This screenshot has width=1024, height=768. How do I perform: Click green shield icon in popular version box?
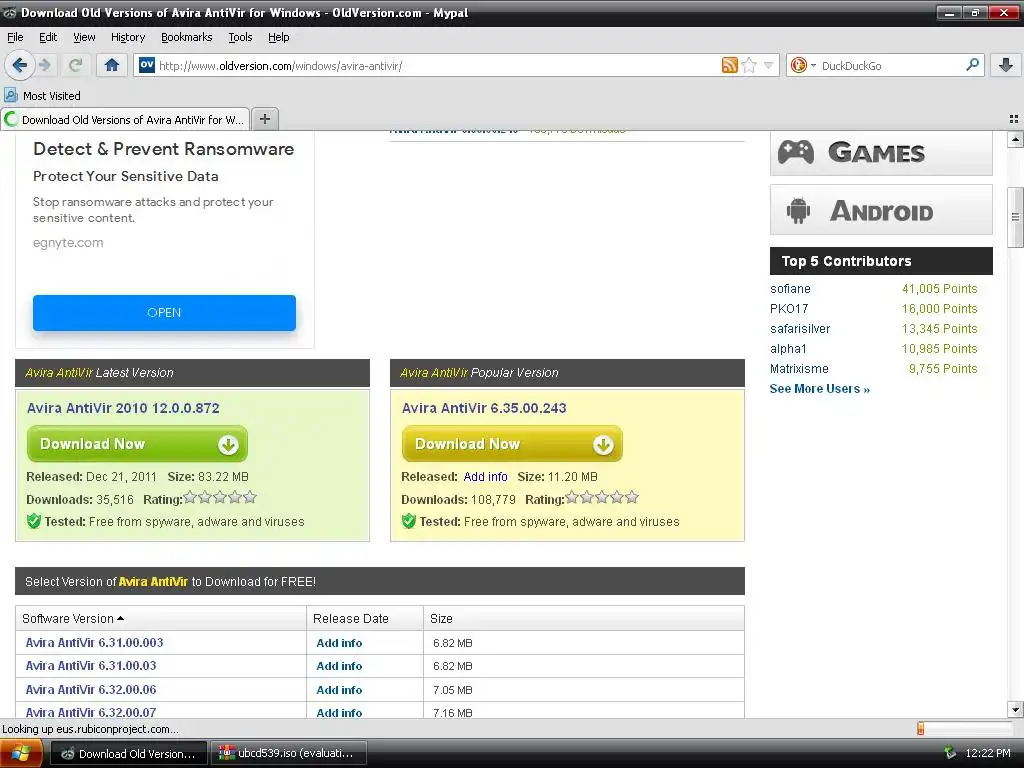point(409,521)
